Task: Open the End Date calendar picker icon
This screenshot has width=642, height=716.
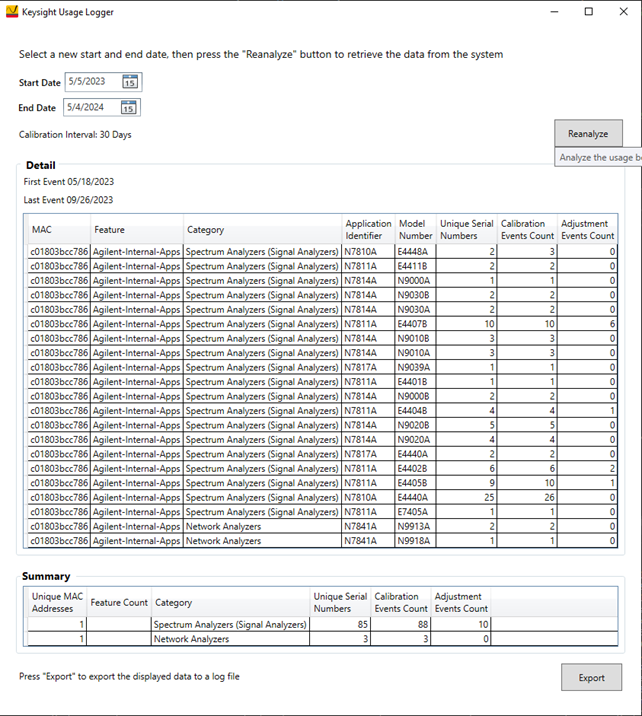Action: coord(129,107)
